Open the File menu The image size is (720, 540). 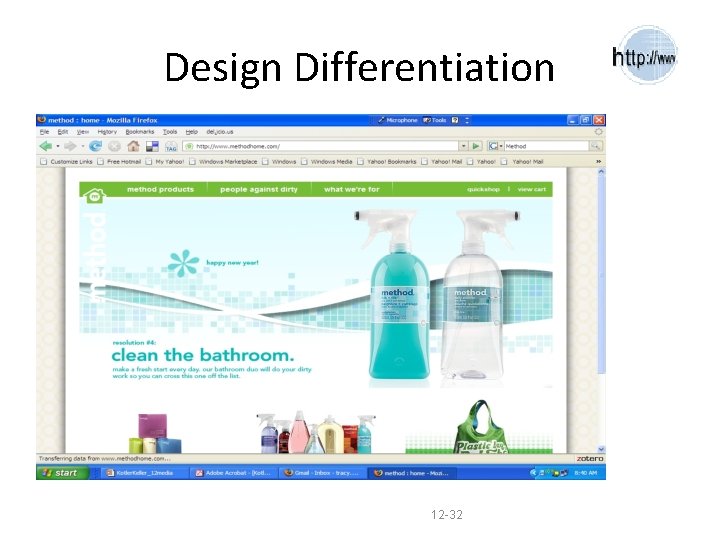tap(45, 132)
